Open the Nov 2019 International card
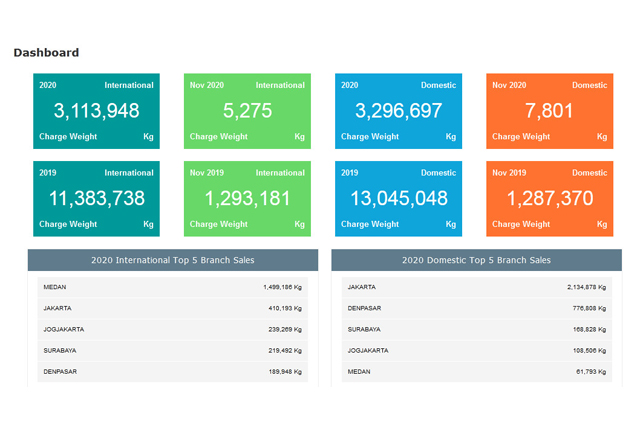Viewport: 640px width, 426px height. (x=247, y=198)
